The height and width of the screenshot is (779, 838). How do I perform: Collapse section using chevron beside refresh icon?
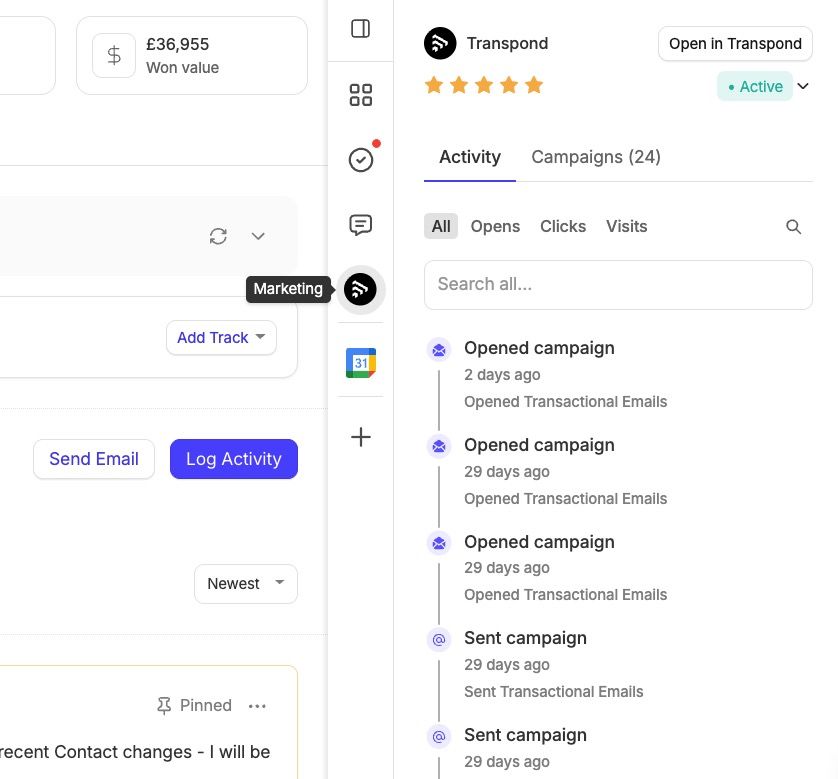click(258, 236)
